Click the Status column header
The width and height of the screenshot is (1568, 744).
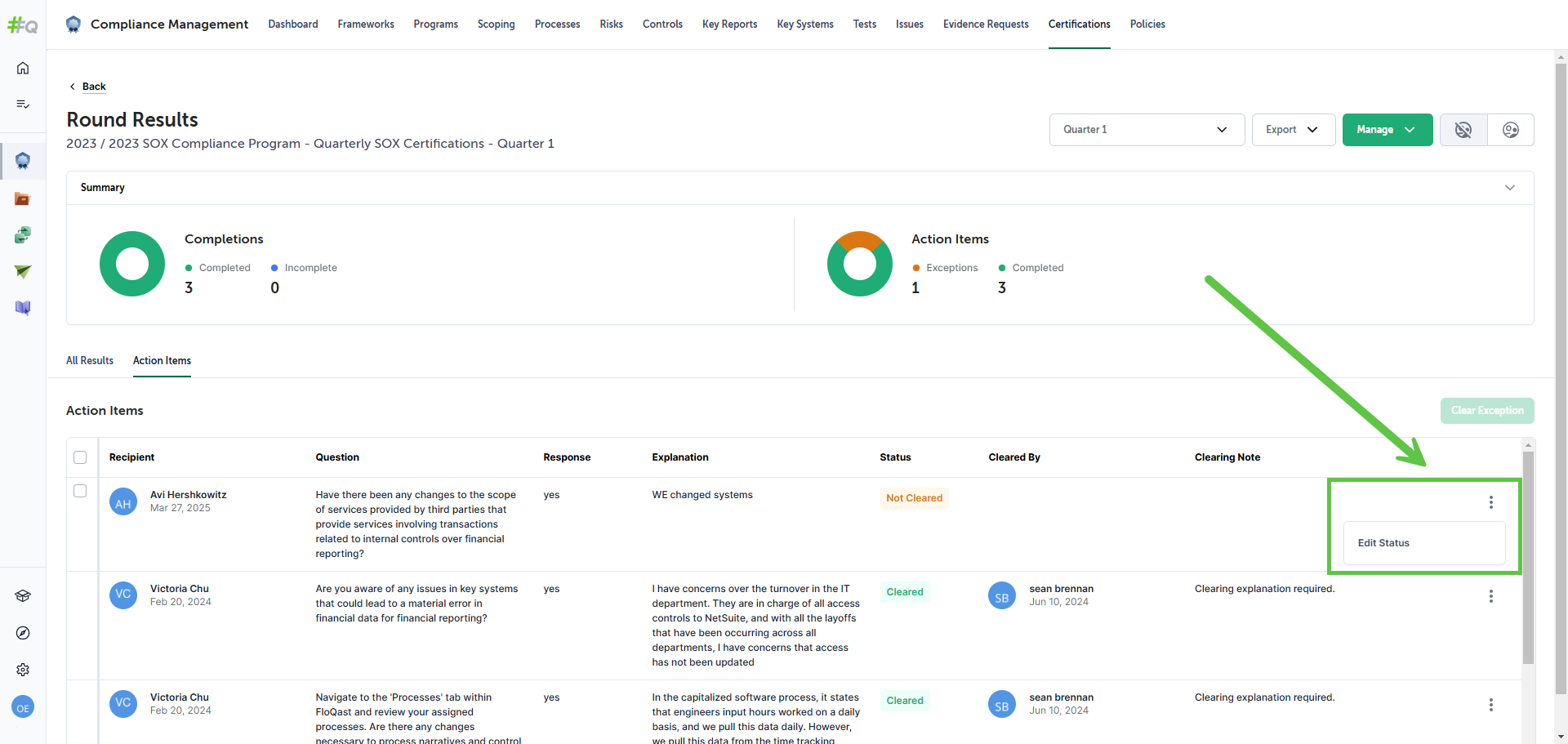(895, 457)
